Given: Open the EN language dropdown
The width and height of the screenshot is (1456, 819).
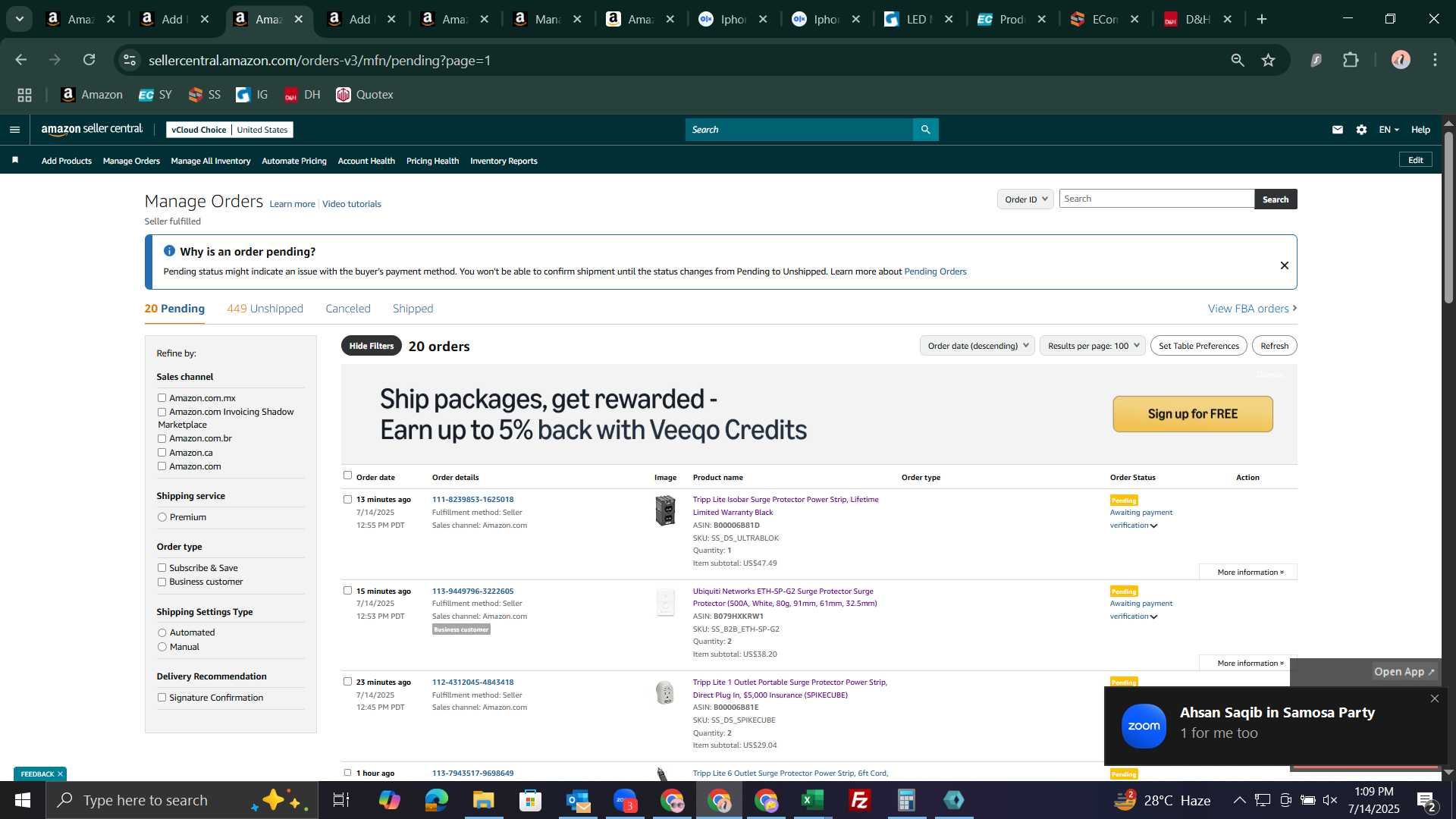Looking at the screenshot, I should coord(1389,130).
